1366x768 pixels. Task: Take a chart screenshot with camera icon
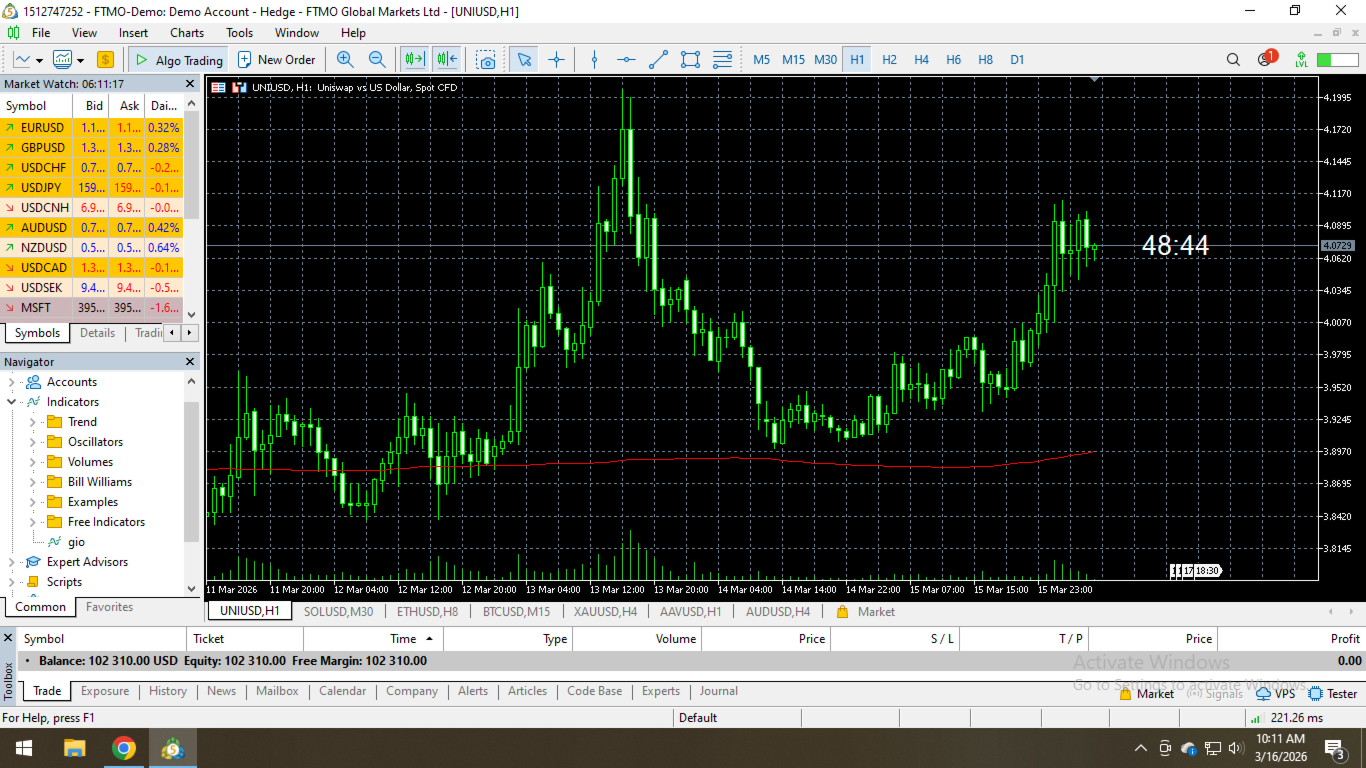pos(486,60)
